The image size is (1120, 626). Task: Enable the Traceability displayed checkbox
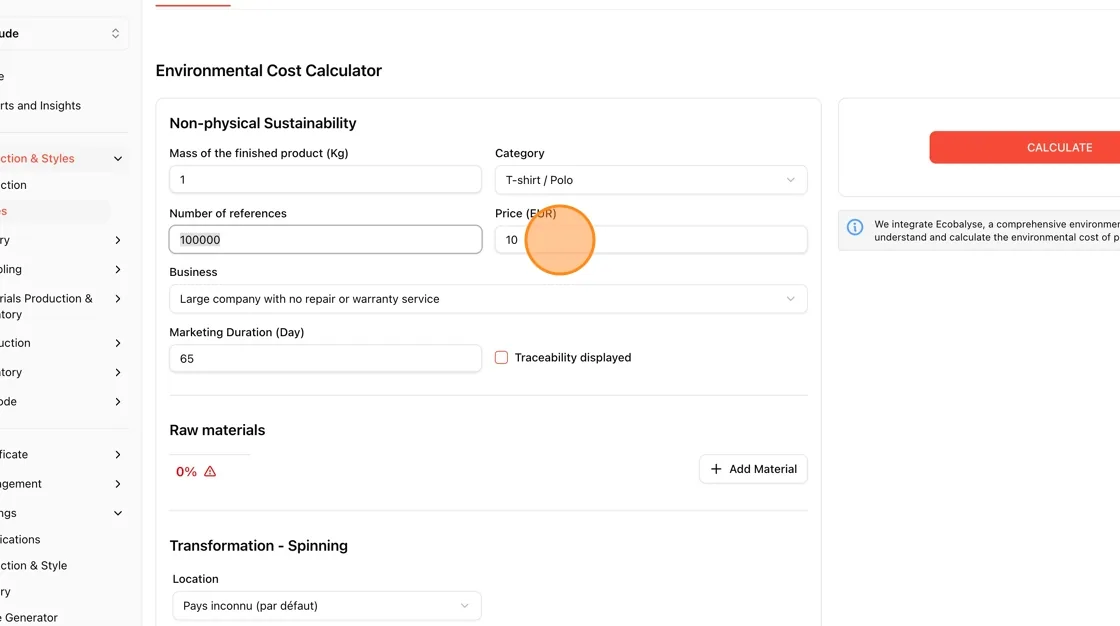(x=501, y=357)
